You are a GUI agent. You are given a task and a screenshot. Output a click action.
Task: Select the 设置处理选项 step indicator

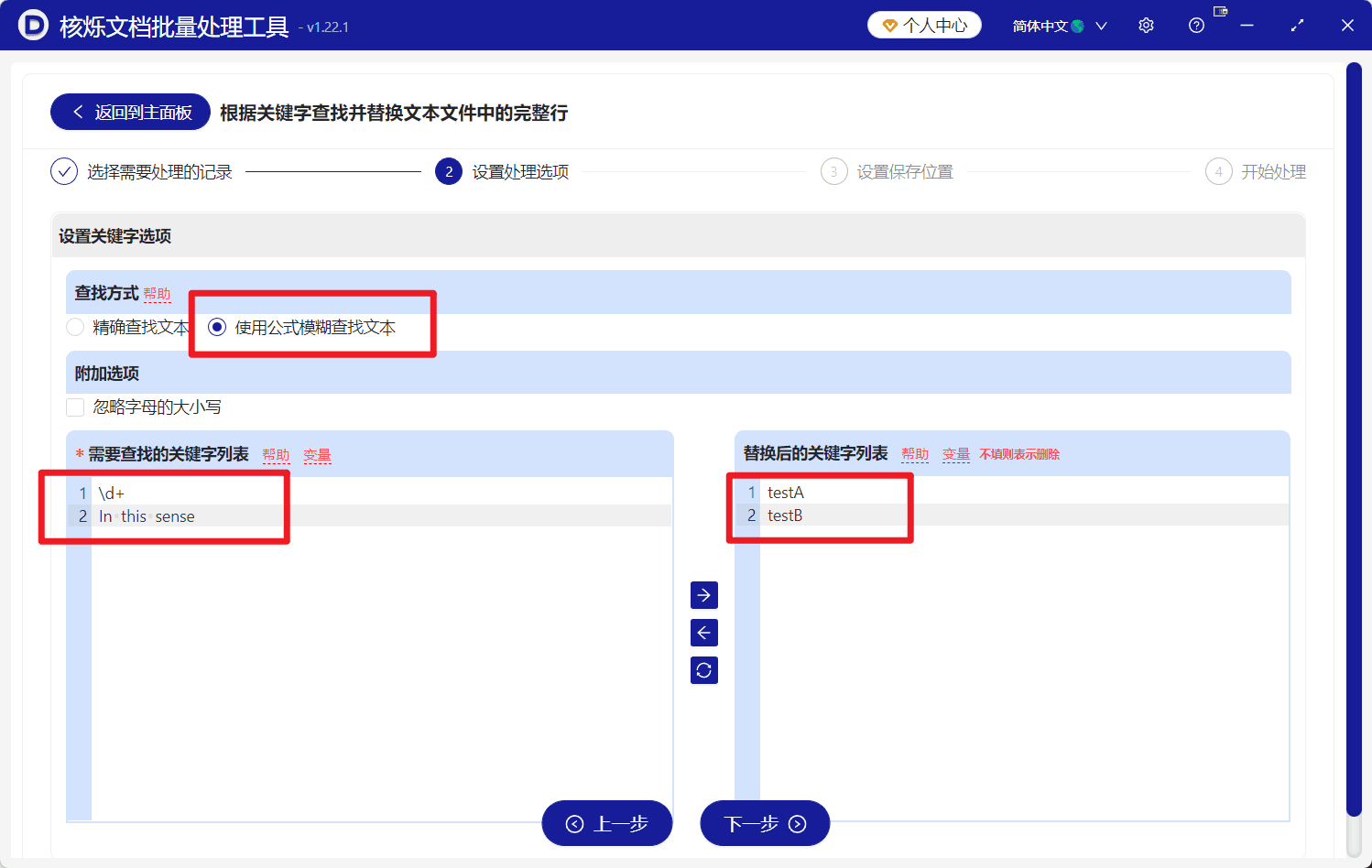coord(448,171)
